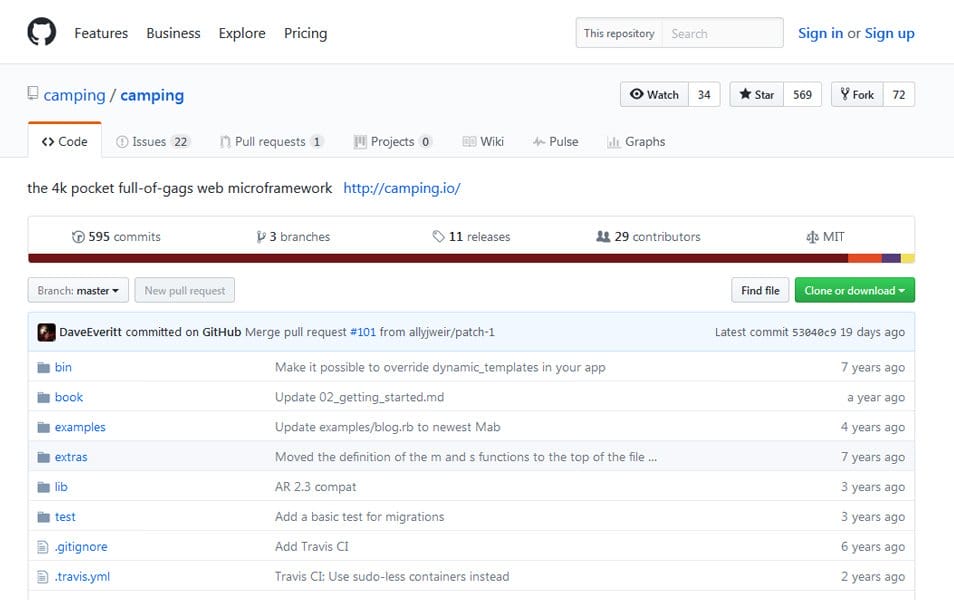Image resolution: width=954 pixels, height=600 pixels.
Task: Open the Branch: master dropdown
Action: tap(78, 290)
